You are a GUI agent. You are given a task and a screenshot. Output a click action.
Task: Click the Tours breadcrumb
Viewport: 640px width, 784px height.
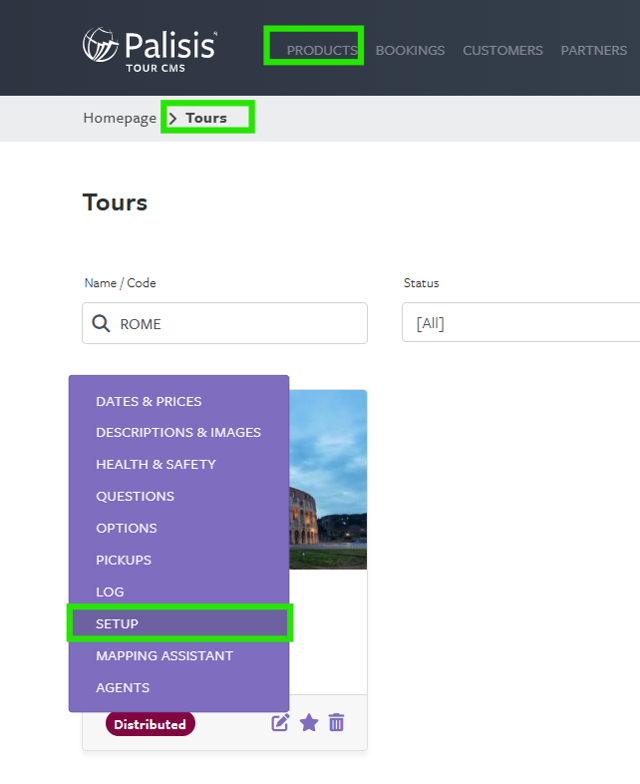pos(206,118)
